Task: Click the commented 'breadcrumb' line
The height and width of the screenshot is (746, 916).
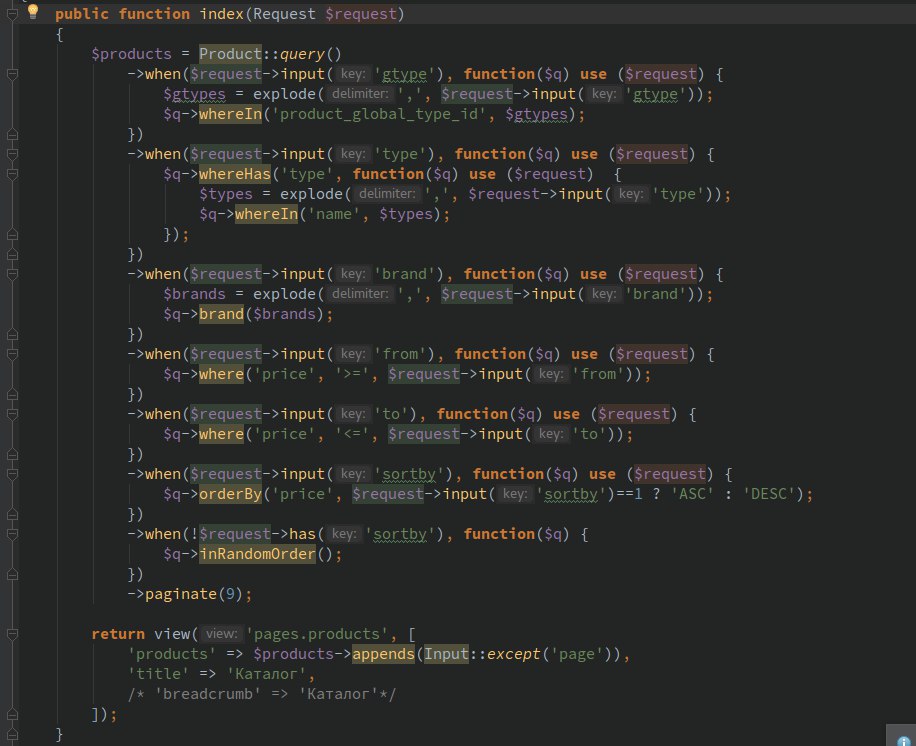Action: point(262,694)
